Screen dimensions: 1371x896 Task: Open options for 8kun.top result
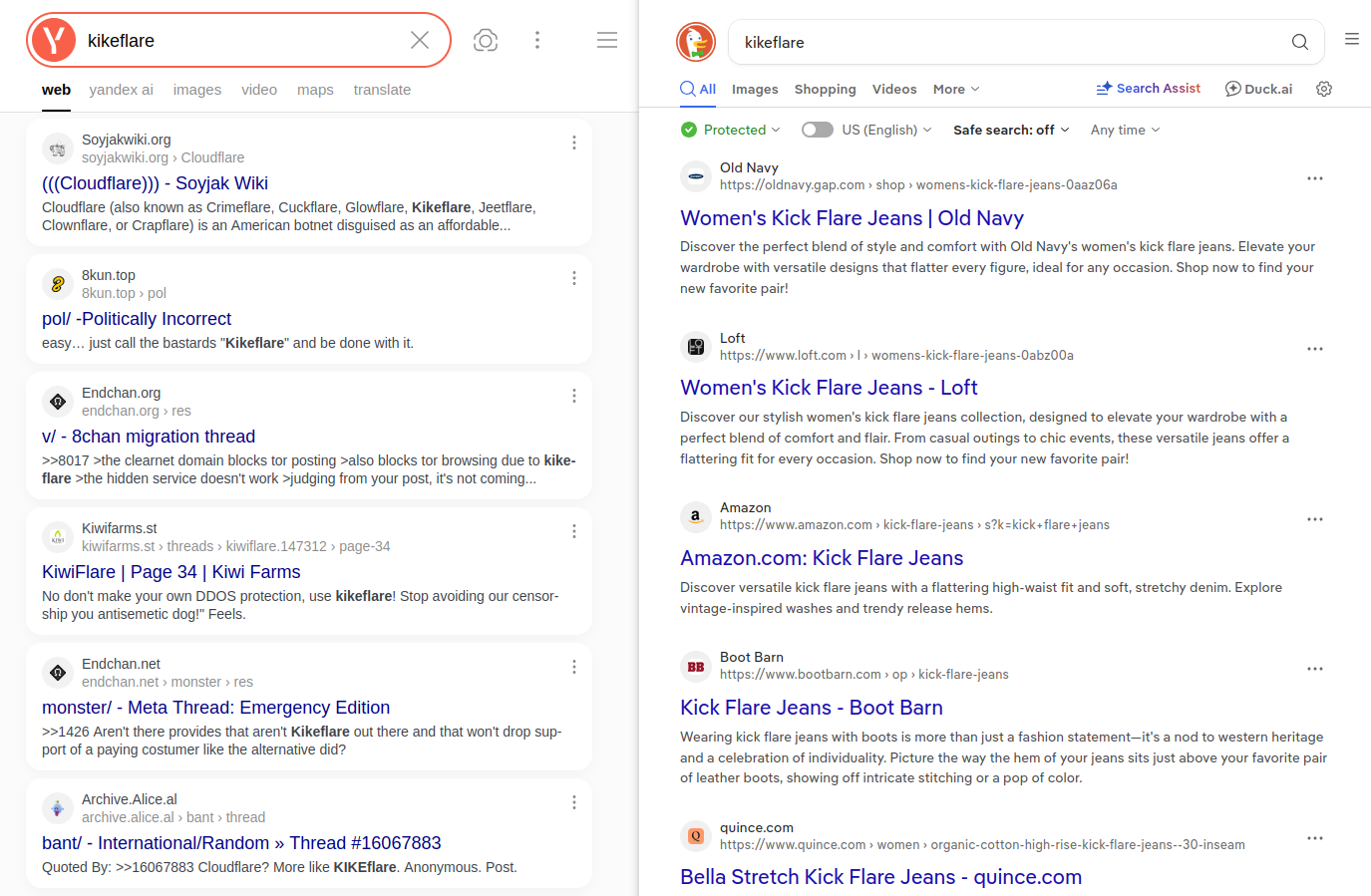click(x=574, y=278)
